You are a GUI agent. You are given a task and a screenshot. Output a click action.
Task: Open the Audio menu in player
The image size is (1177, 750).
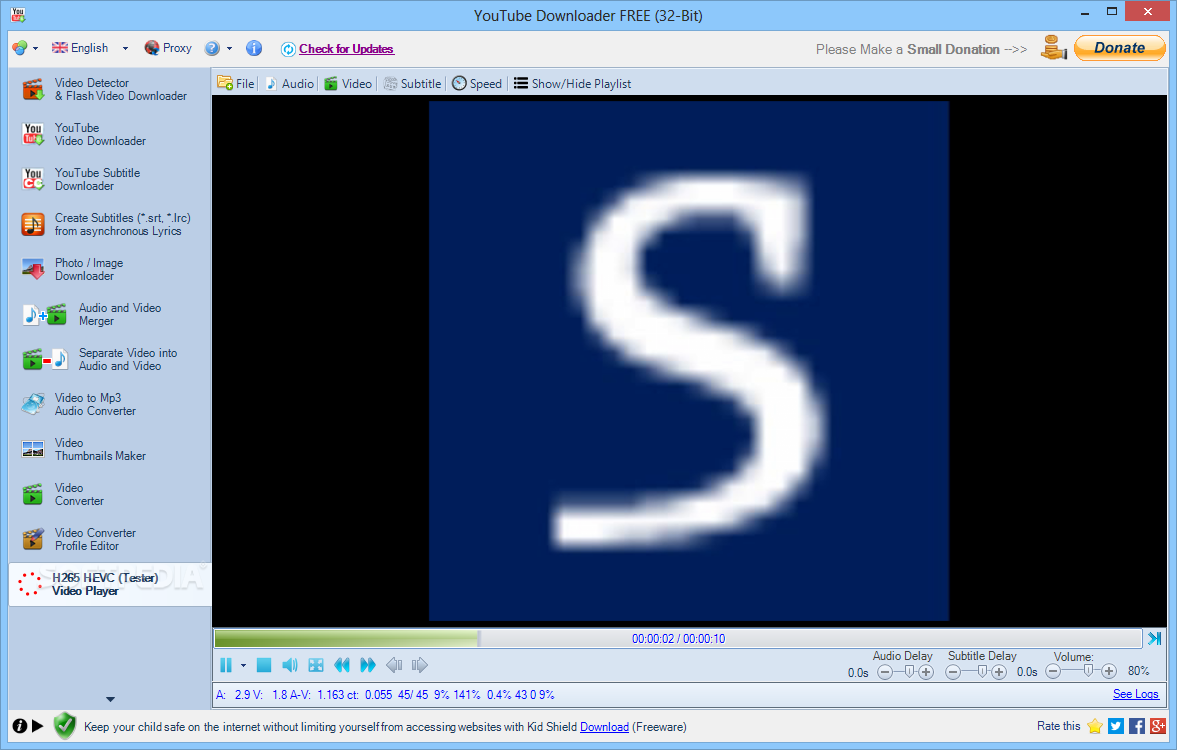pyautogui.click(x=290, y=83)
